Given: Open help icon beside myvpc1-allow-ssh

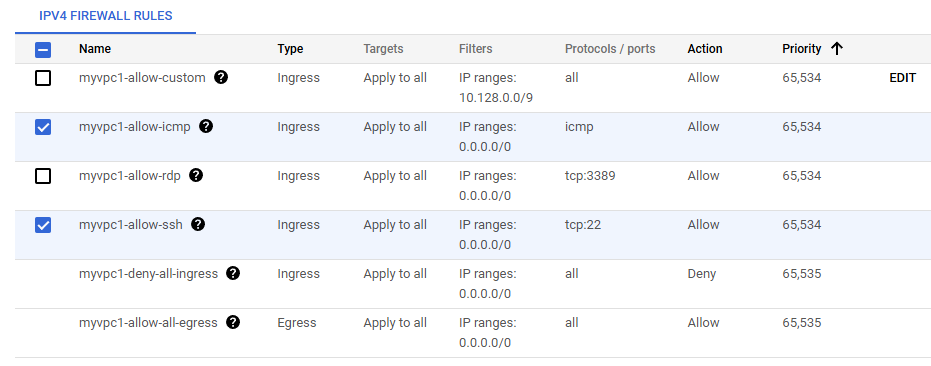Looking at the screenshot, I should 198,224.
